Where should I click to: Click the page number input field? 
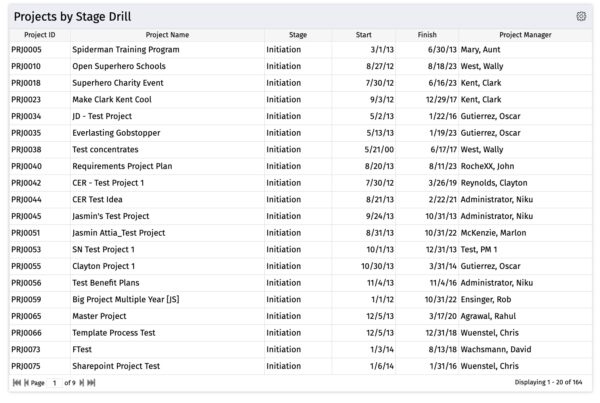[54, 382]
